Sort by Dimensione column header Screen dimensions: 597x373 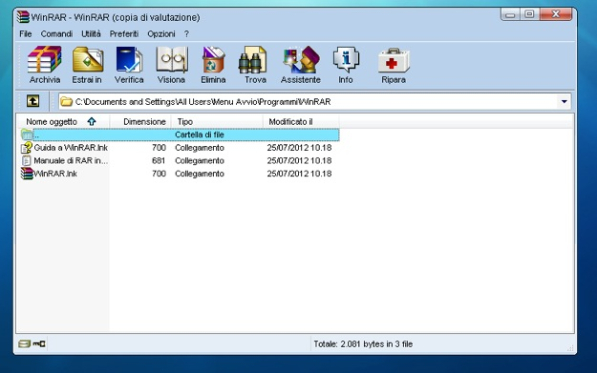pyautogui.click(x=140, y=122)
